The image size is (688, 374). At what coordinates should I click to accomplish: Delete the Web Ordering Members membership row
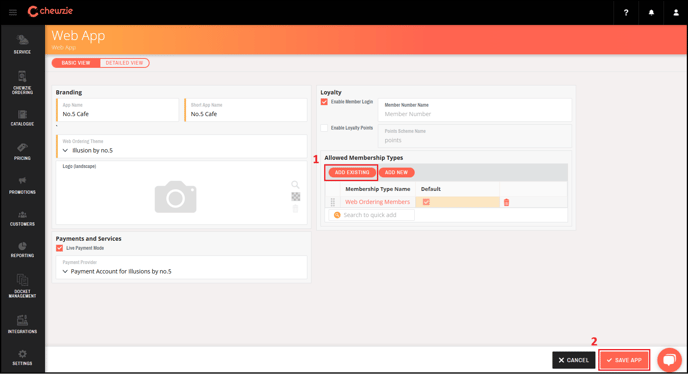(506, 202)
